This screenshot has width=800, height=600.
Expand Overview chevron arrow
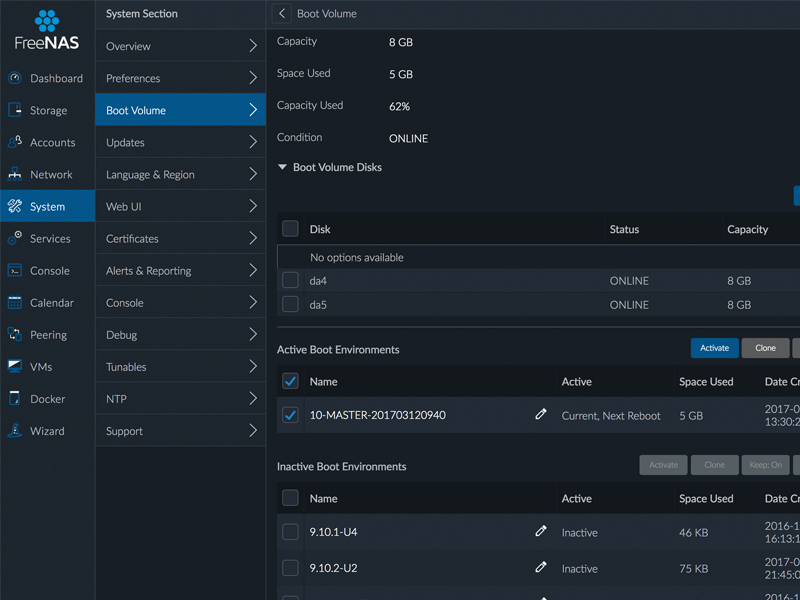[253, 46]
